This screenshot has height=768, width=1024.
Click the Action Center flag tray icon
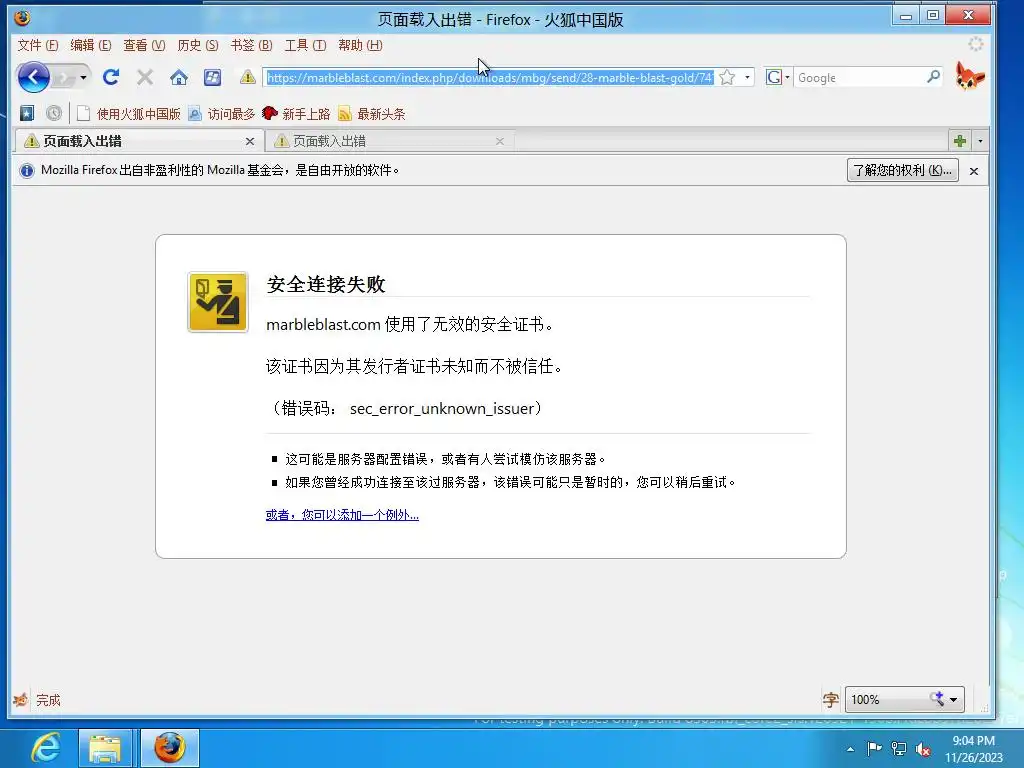click(874, 748)
